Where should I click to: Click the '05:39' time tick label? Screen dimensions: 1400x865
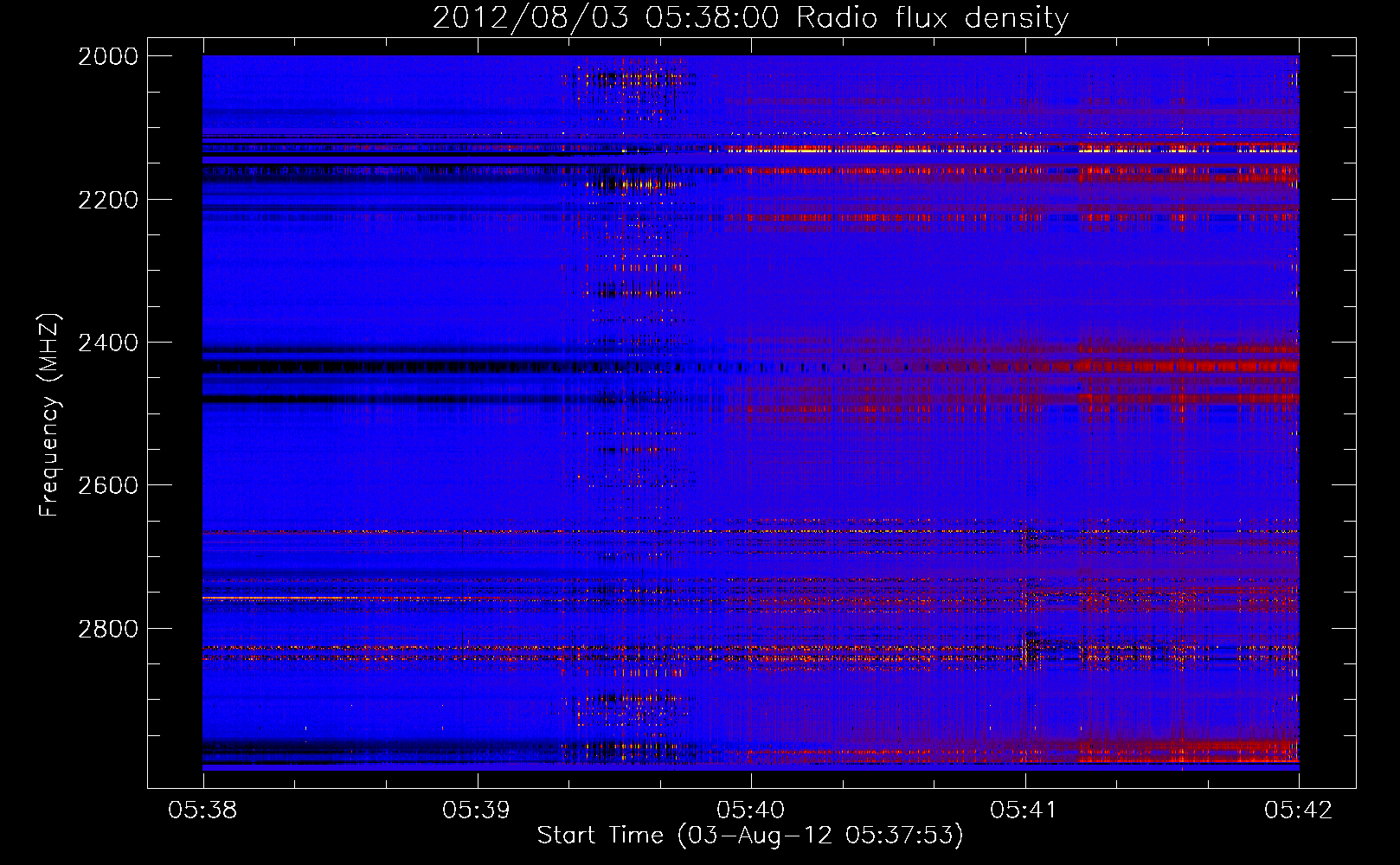coord(477,811)
